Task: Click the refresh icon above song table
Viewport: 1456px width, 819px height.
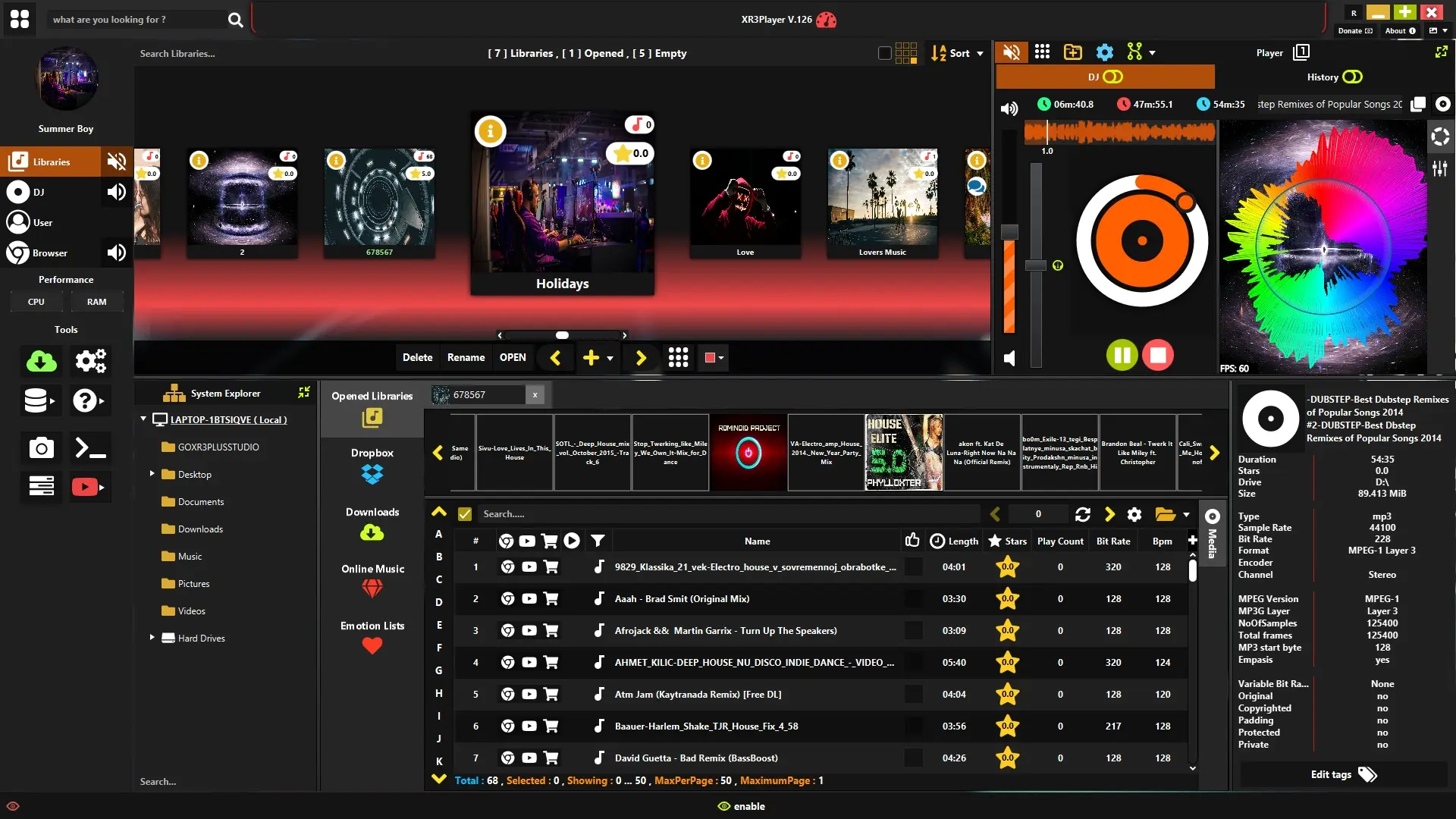Action: [1082, 514]
